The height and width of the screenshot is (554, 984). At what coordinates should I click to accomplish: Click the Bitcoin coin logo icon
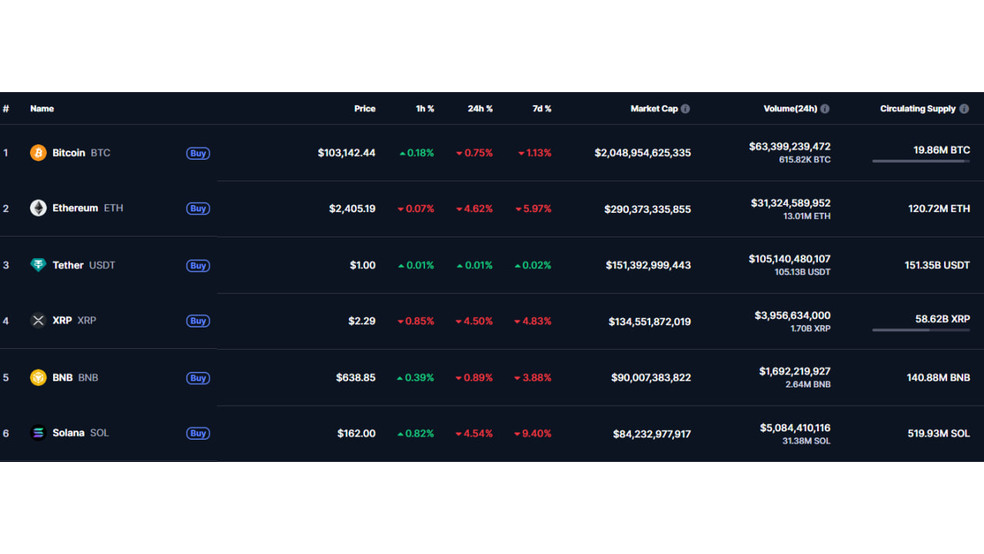[38, 153]
